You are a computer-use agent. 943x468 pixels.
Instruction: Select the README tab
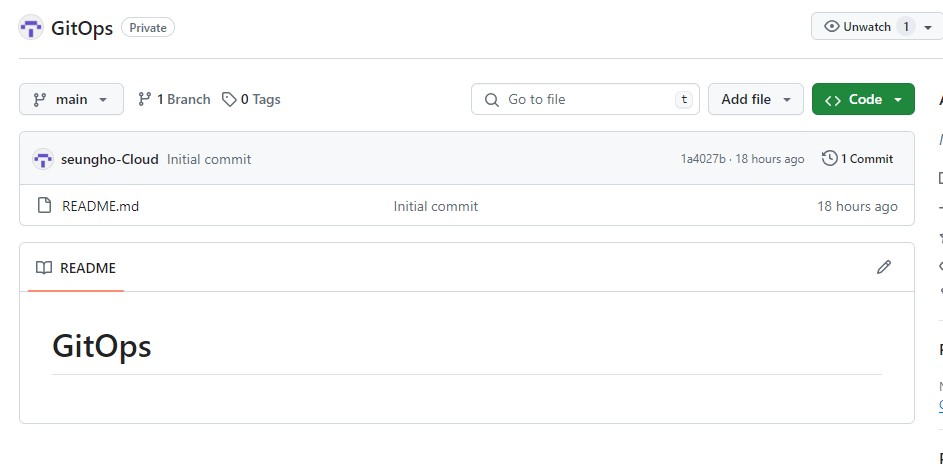76,268
